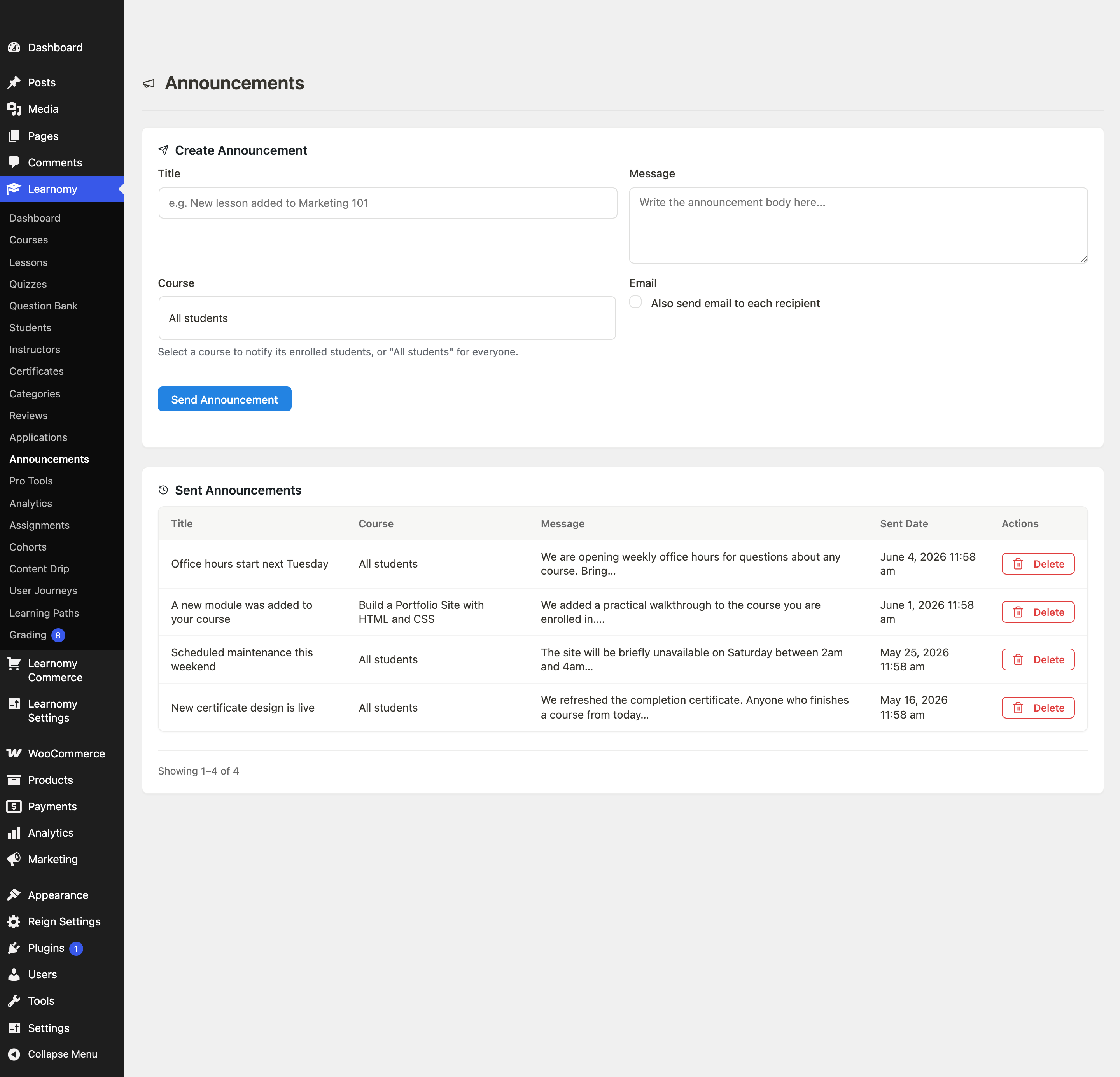Click the Appearance paintbrush icon
This screenshot has height=1077, width=1120.
pyautogui.click(x=14, y=895)
